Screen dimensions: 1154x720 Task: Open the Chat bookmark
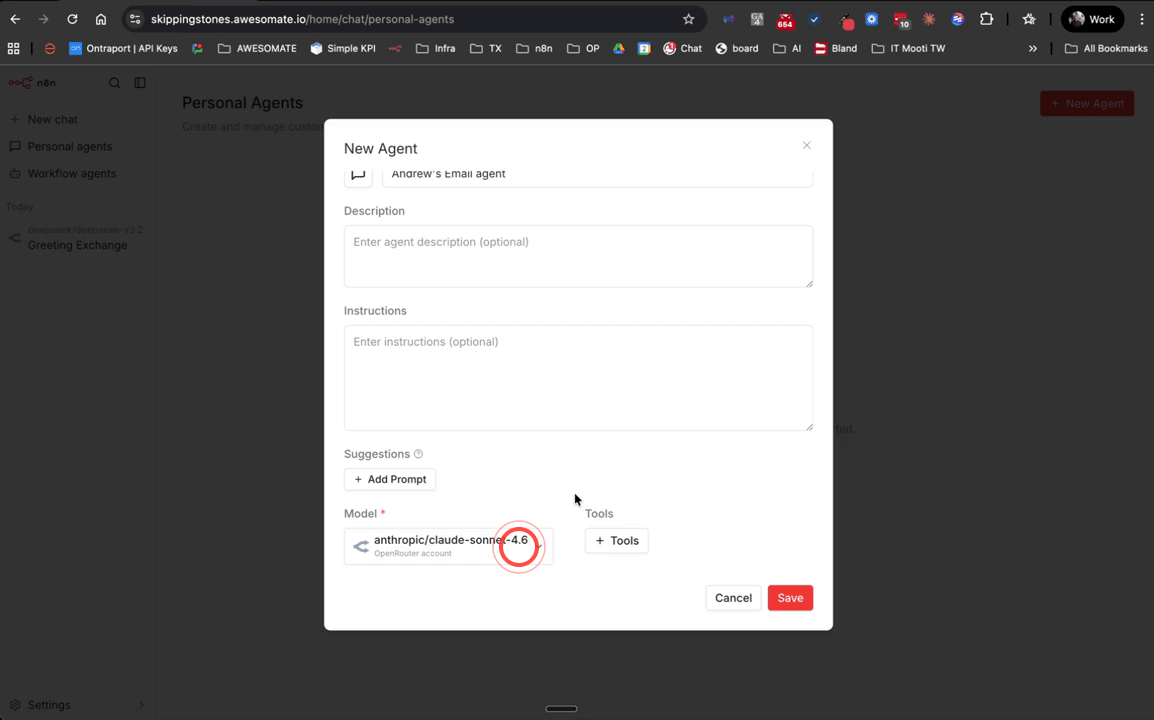point(682,49)
